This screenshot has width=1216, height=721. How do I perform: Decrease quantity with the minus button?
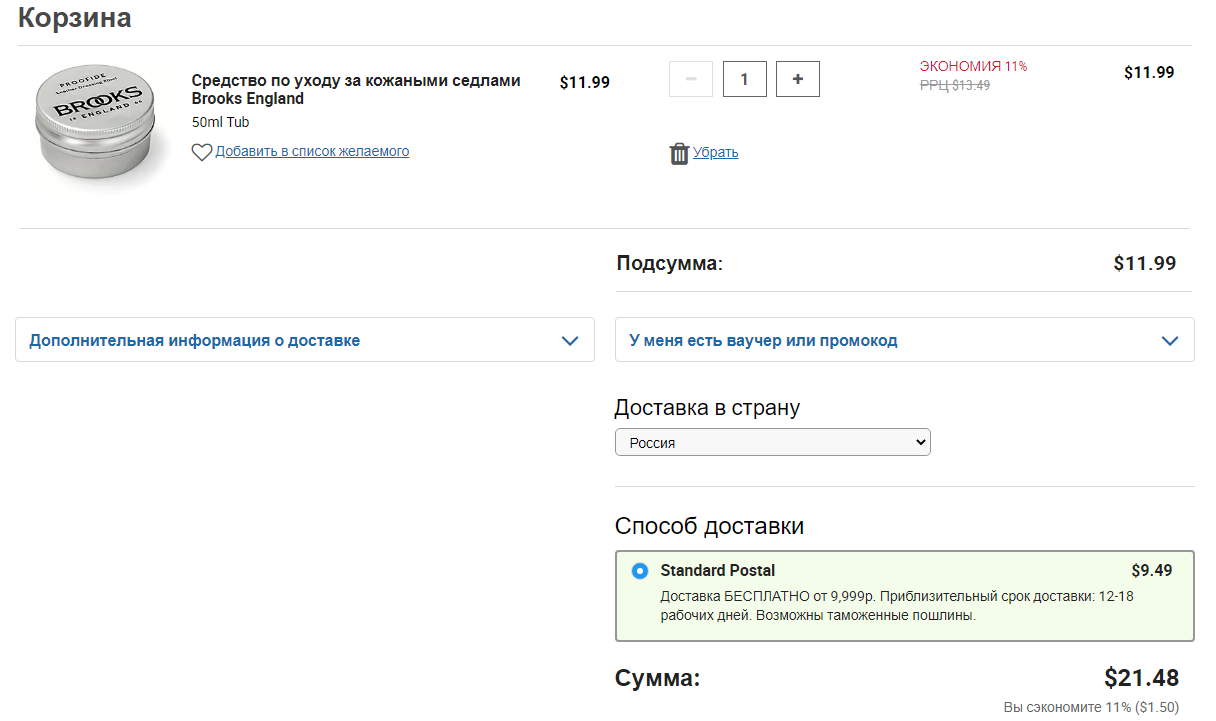[x=691, y=79]
